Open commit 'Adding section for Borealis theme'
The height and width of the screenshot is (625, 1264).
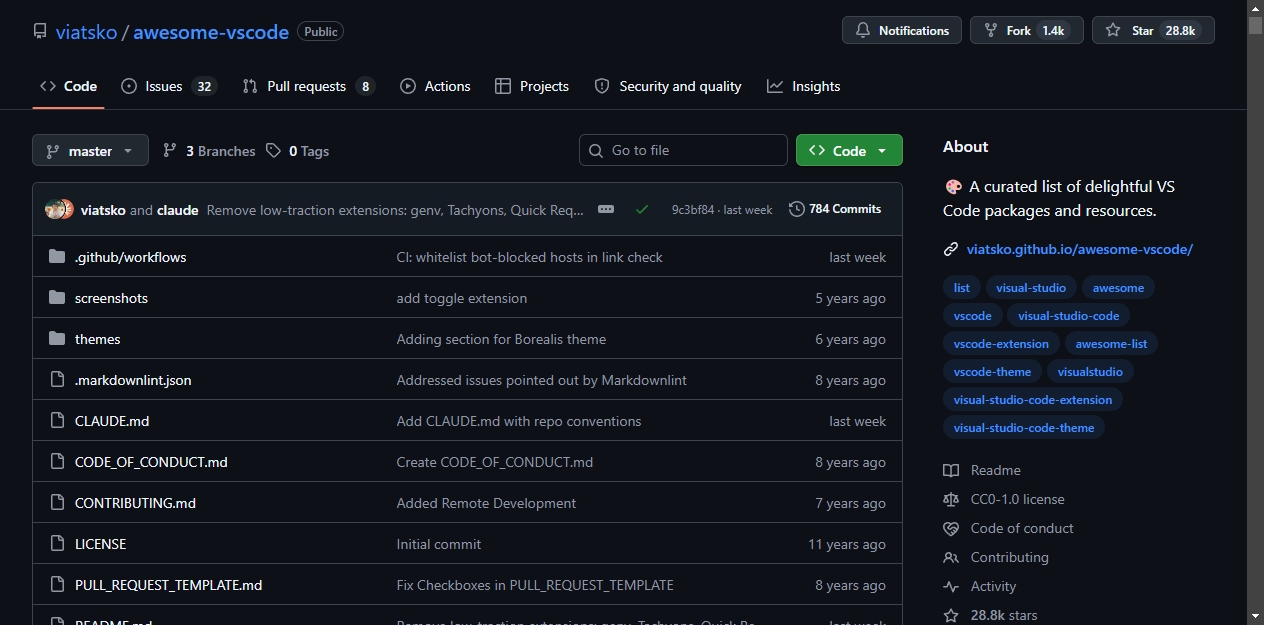(x=501, y=339)
